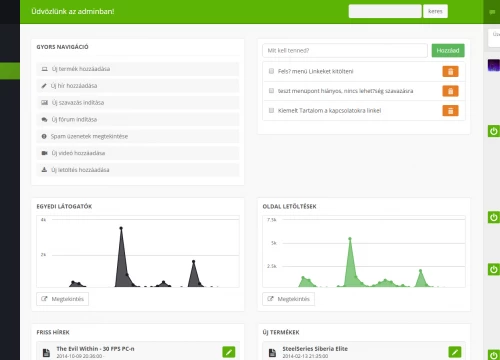Viewport: 500px width, 360px height.
Task: Mark 'Kiemelt Tartalom a kapcsolatokra linkel' as done
Action: 271,110
